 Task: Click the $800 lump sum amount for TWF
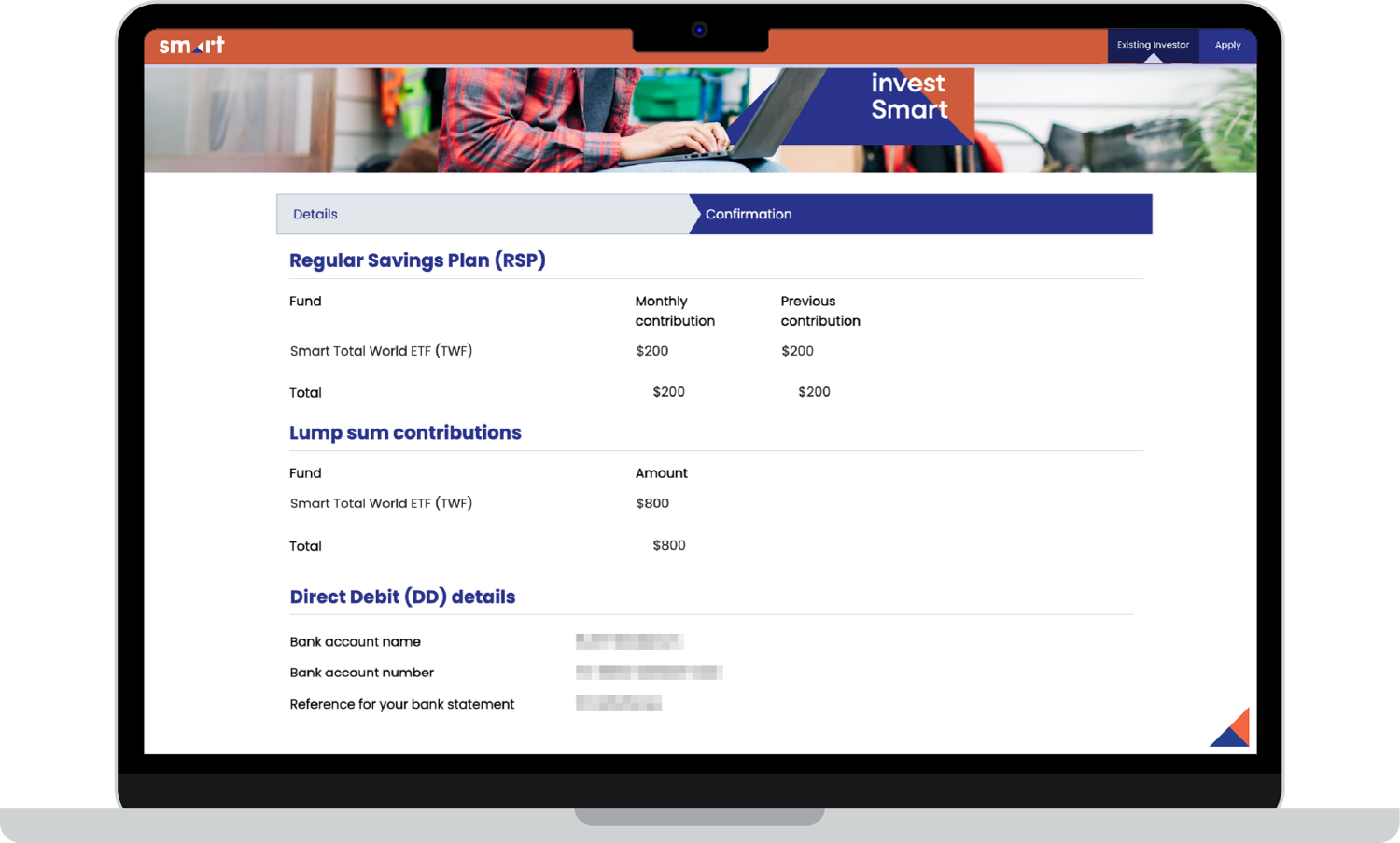coord(652,503)
